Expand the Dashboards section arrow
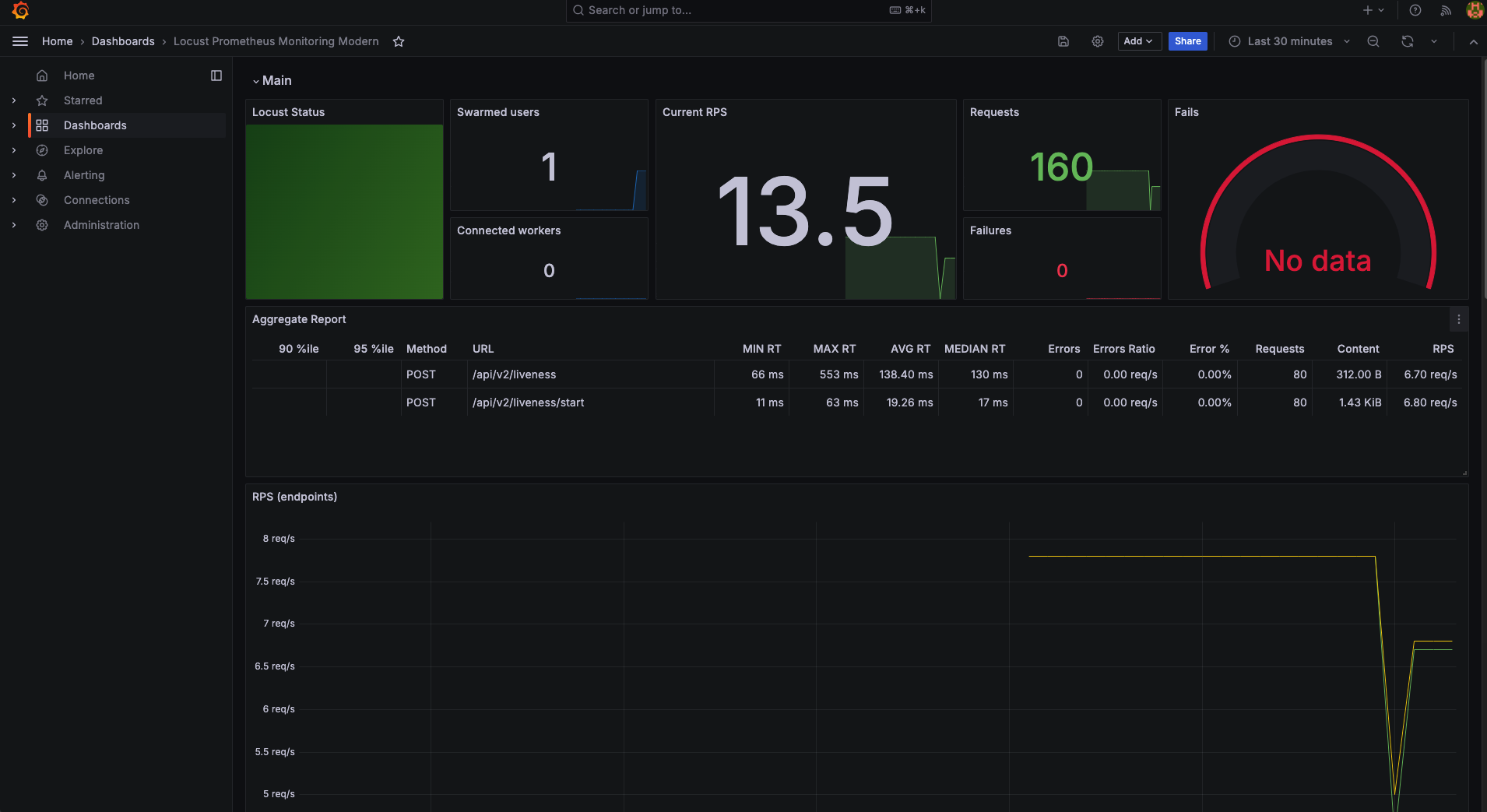1487x812 pixels. (14, 125)
